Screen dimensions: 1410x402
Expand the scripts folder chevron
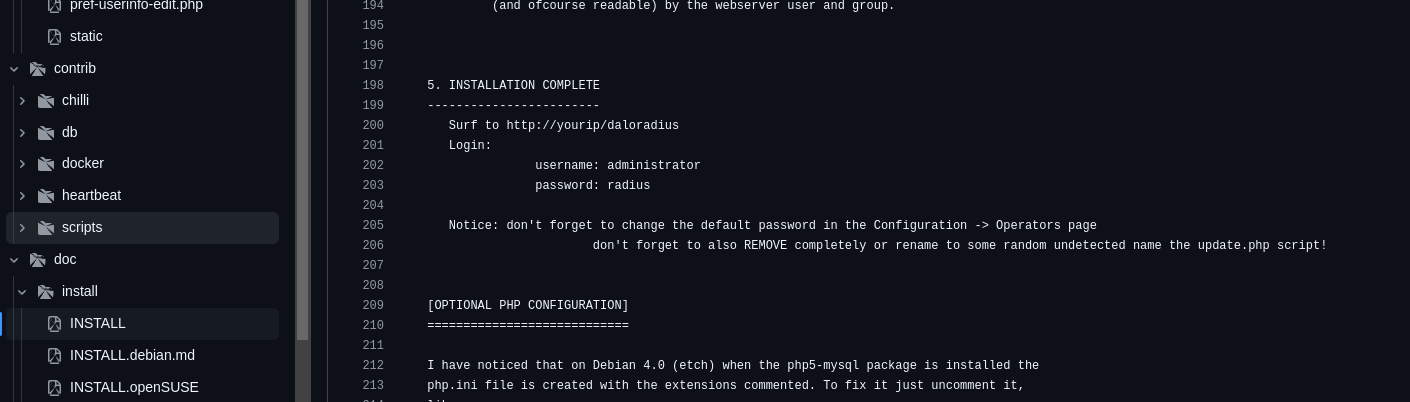click(22, 227)
